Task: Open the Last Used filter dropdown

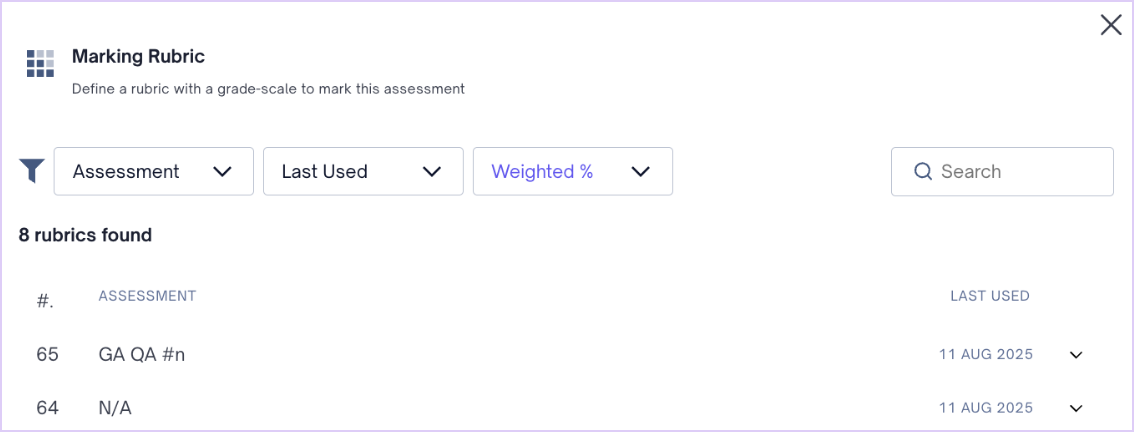Action: click(x=363, y=171)
